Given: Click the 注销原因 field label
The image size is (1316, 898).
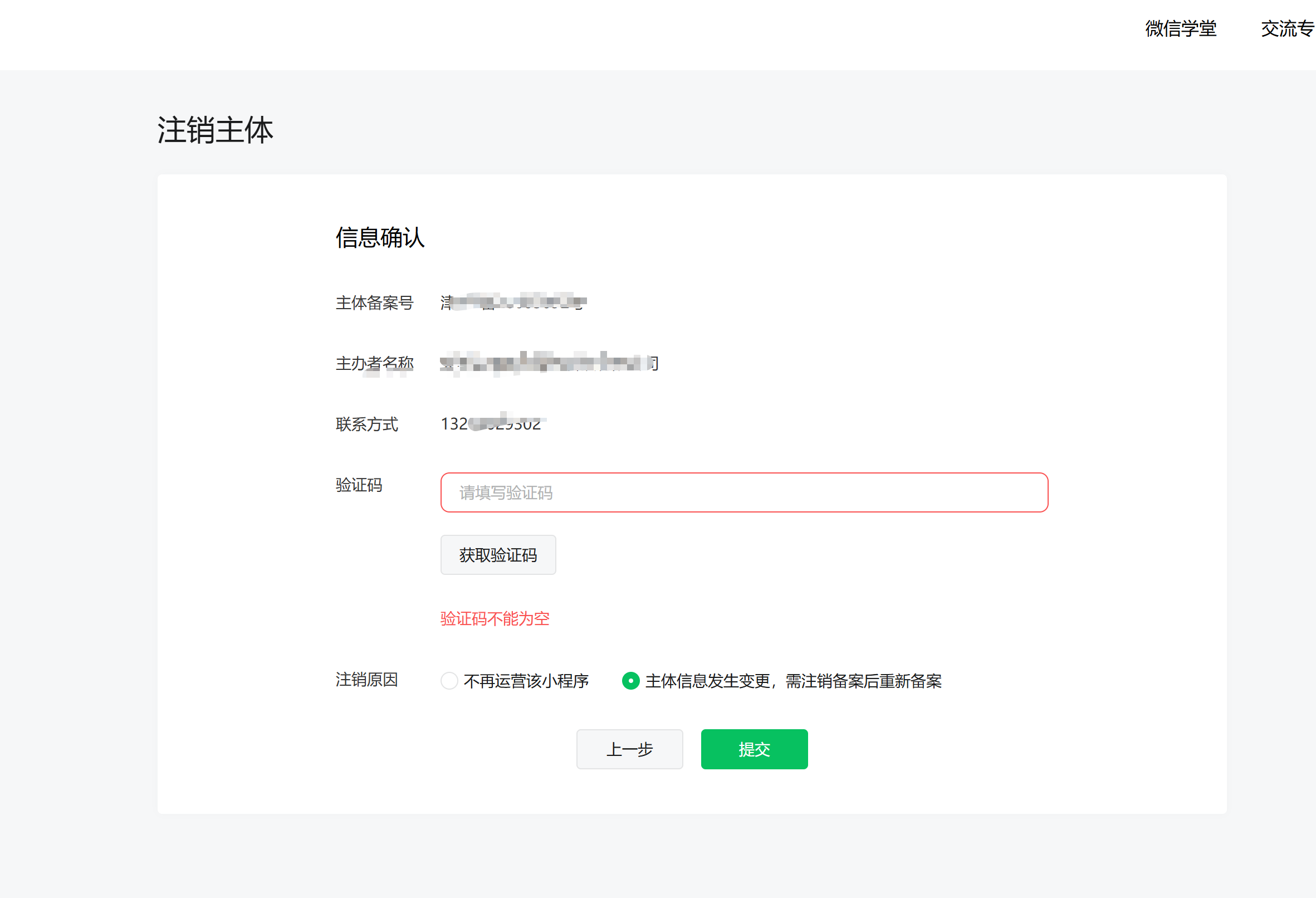Looking at the screenshot, I should coord(366,679).
